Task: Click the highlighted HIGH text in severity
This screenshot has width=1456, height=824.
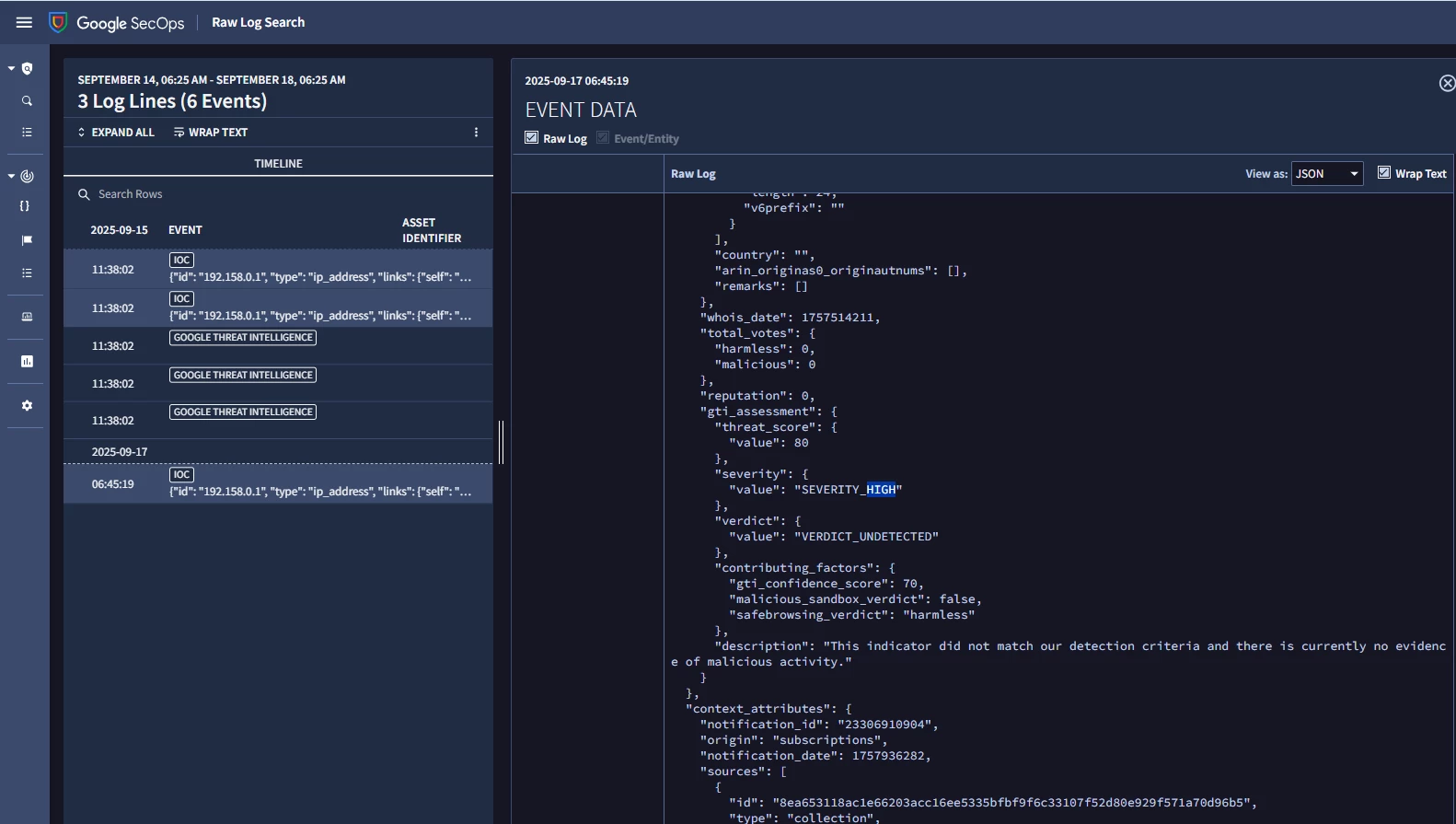Action: tap(881, 490)
